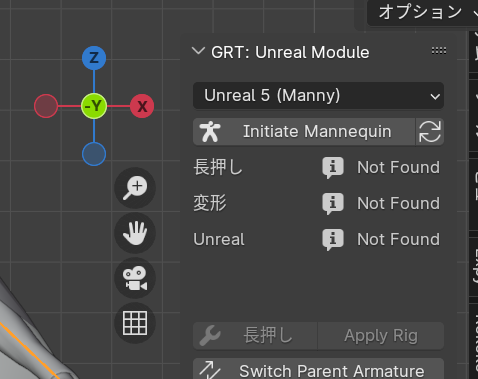Click the panel drag grip dots
Viewport: 478px width, 379px height.
[x=439, y=51]
